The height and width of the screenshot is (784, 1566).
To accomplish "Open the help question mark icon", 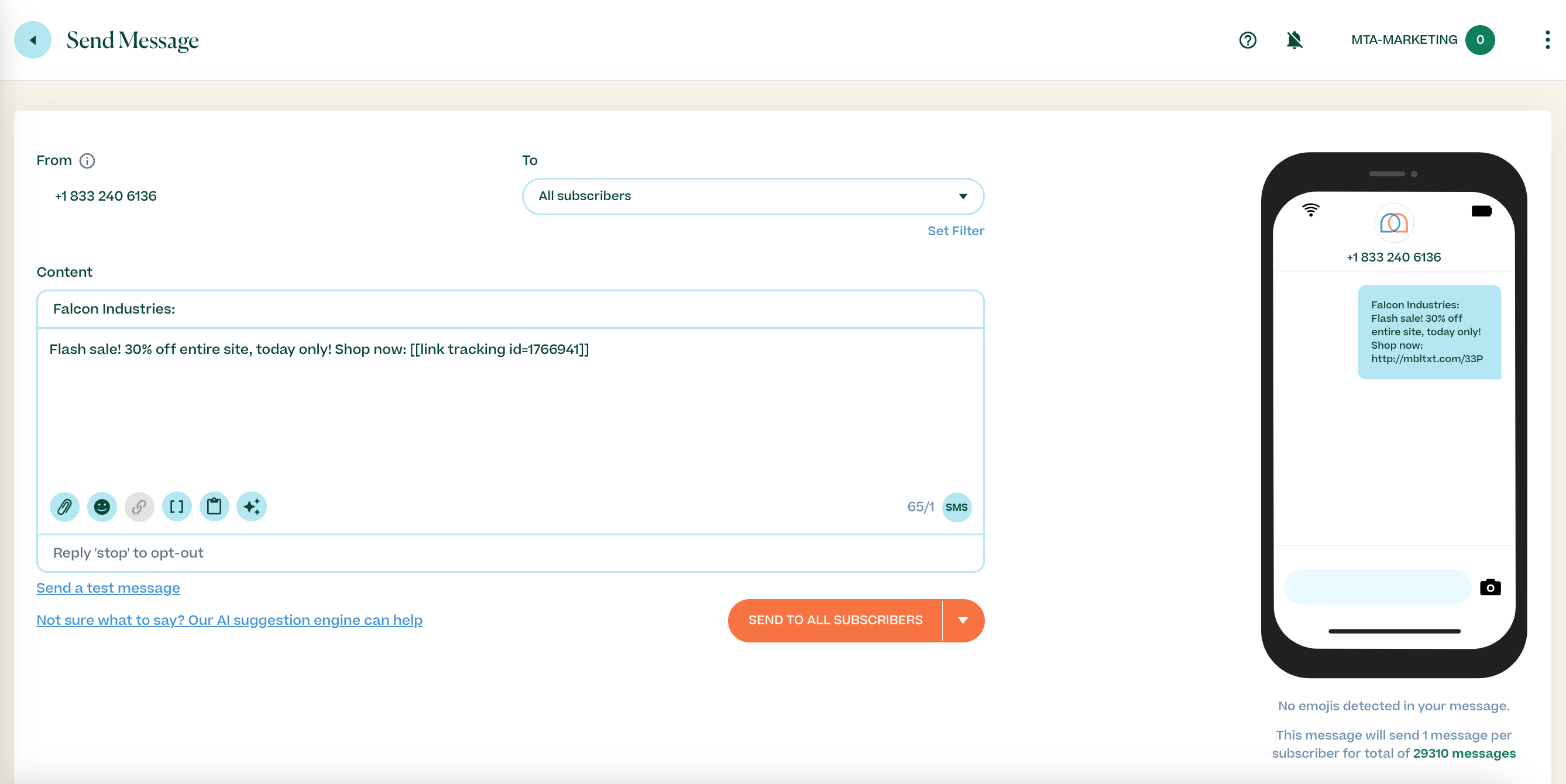I will click(1248, 40).
